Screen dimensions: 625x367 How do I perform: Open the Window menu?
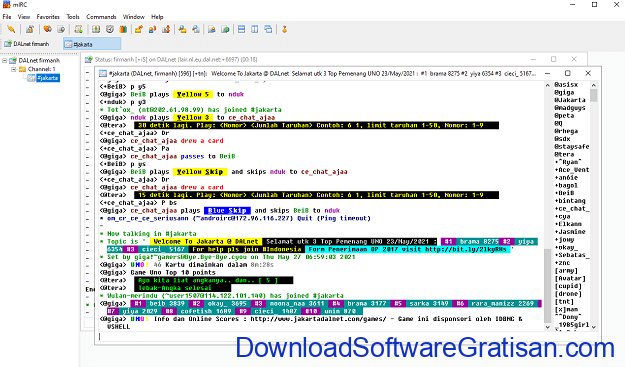pos(134,17)
